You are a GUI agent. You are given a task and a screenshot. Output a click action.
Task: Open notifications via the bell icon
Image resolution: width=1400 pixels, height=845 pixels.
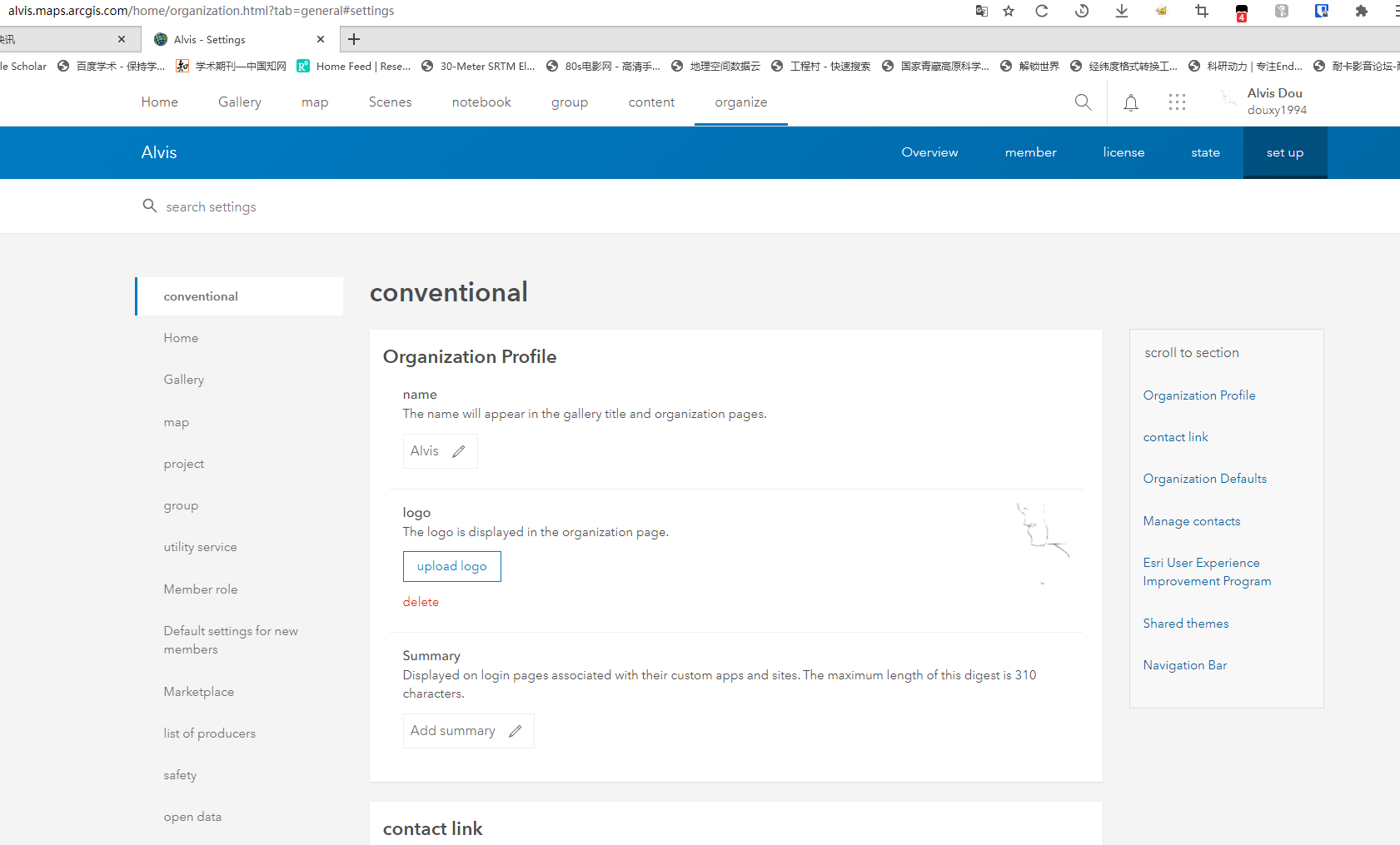[x=1131, y=102]
